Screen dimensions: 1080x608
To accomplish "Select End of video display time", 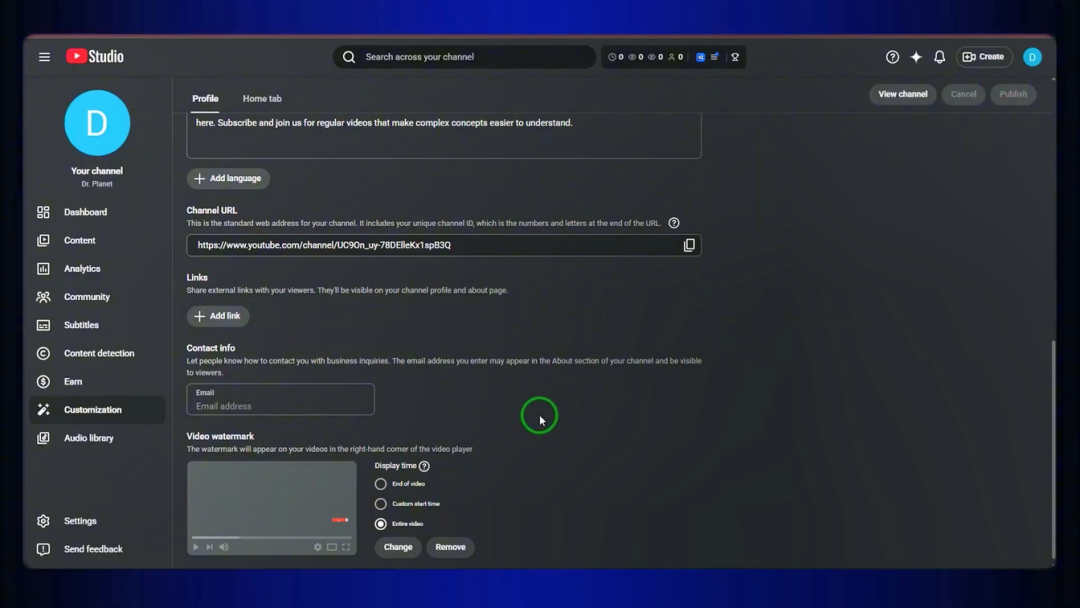I will pyautogui.click(x=380, y=484).
